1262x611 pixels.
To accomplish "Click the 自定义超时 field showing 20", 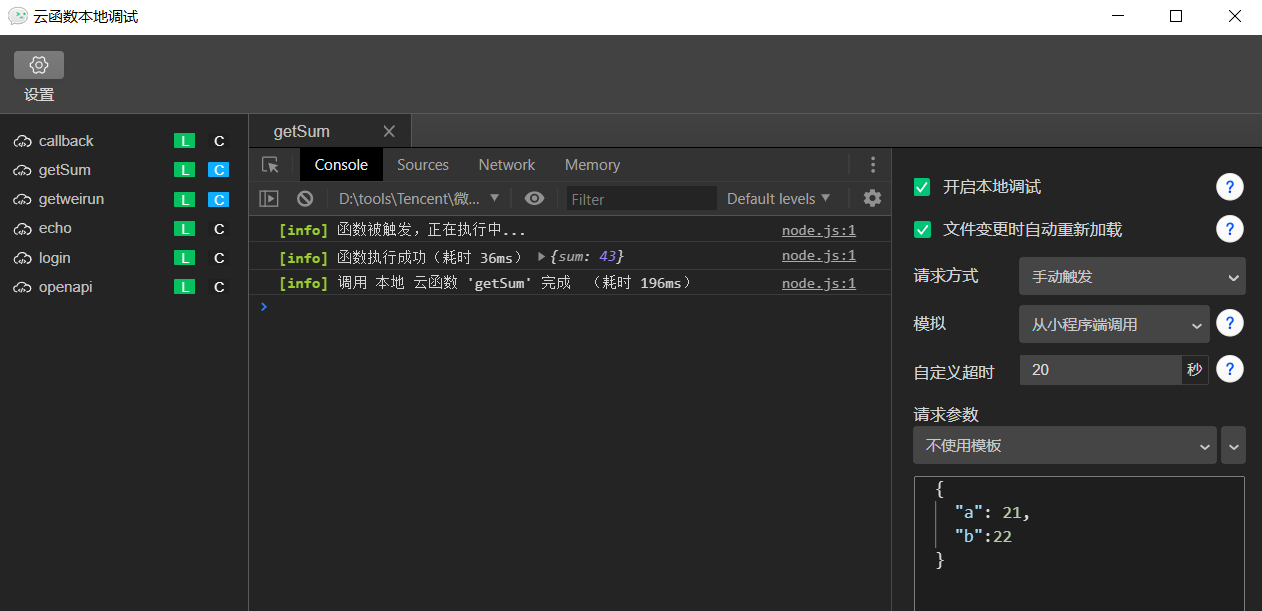I will [x=1100, y=370].
